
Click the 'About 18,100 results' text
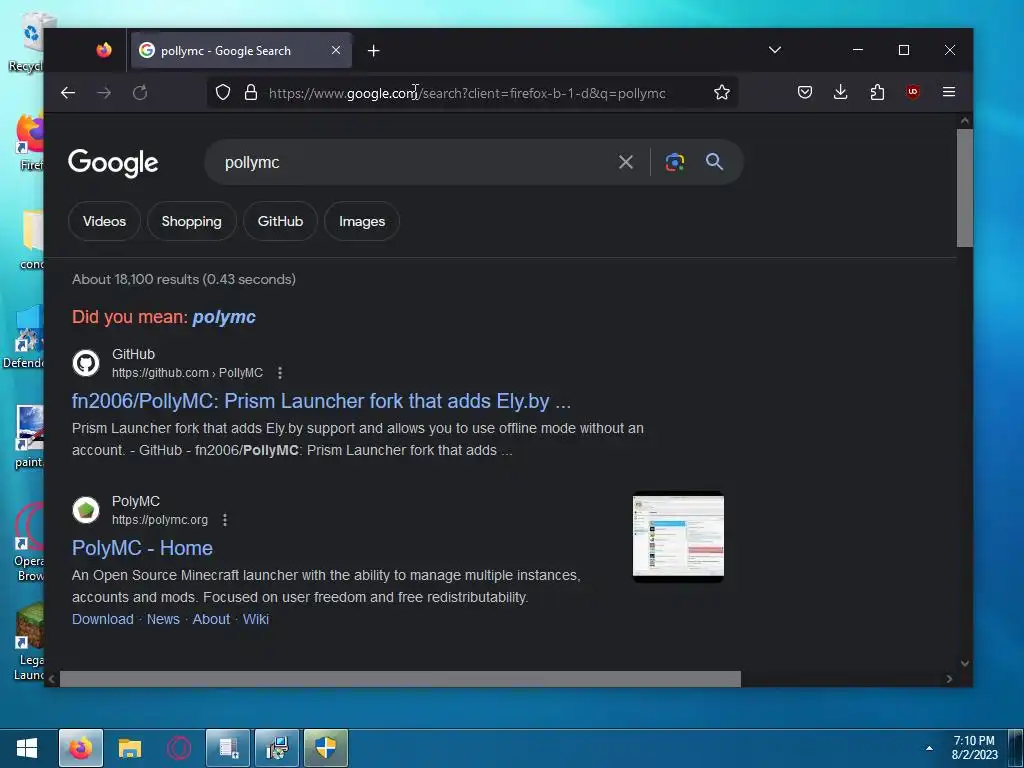tap(184, 280)
